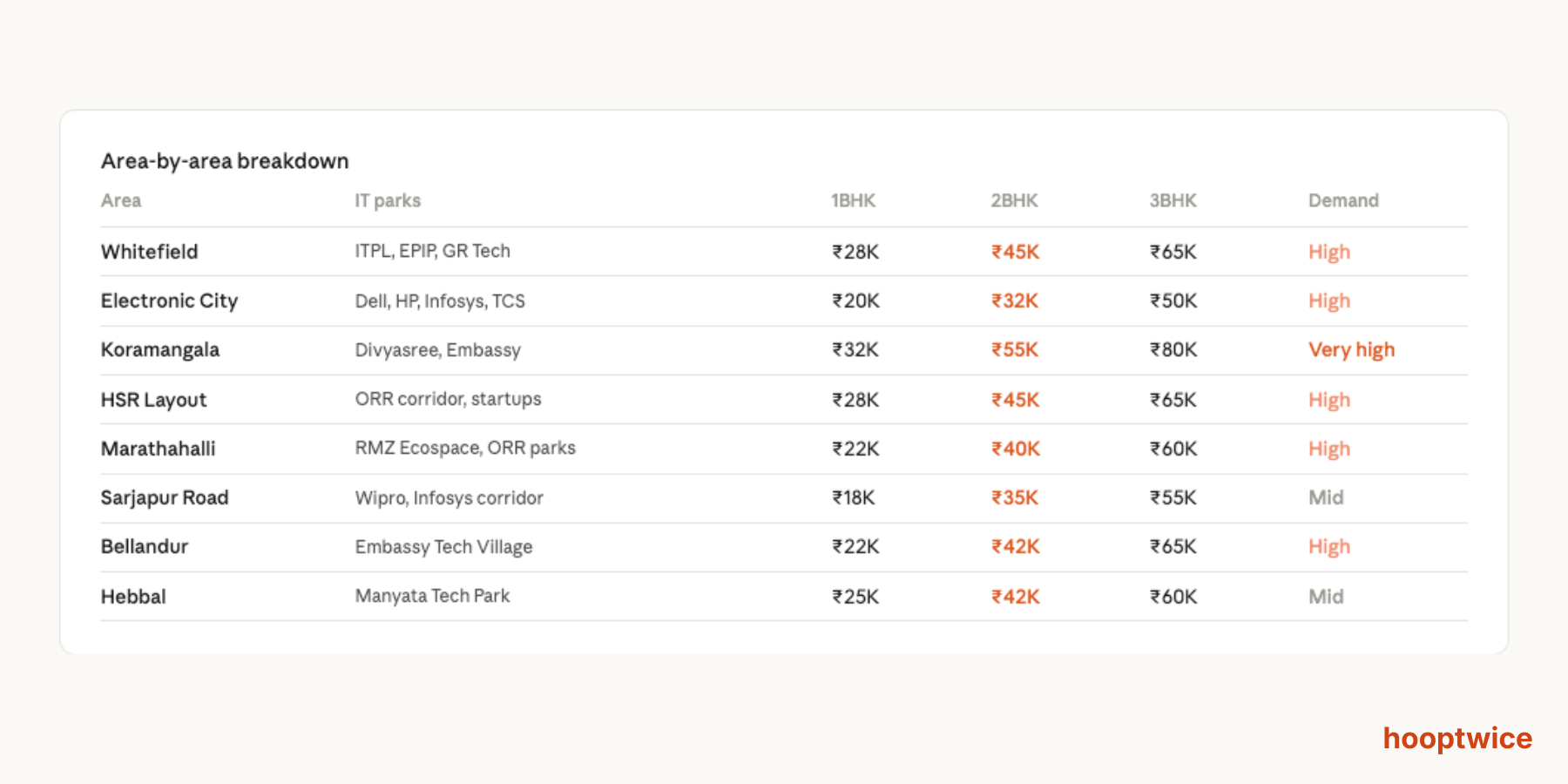The height and width of the screenshot is (784, 1568).
Task: Click the hooptwice brand logo
Action: 1456,739
